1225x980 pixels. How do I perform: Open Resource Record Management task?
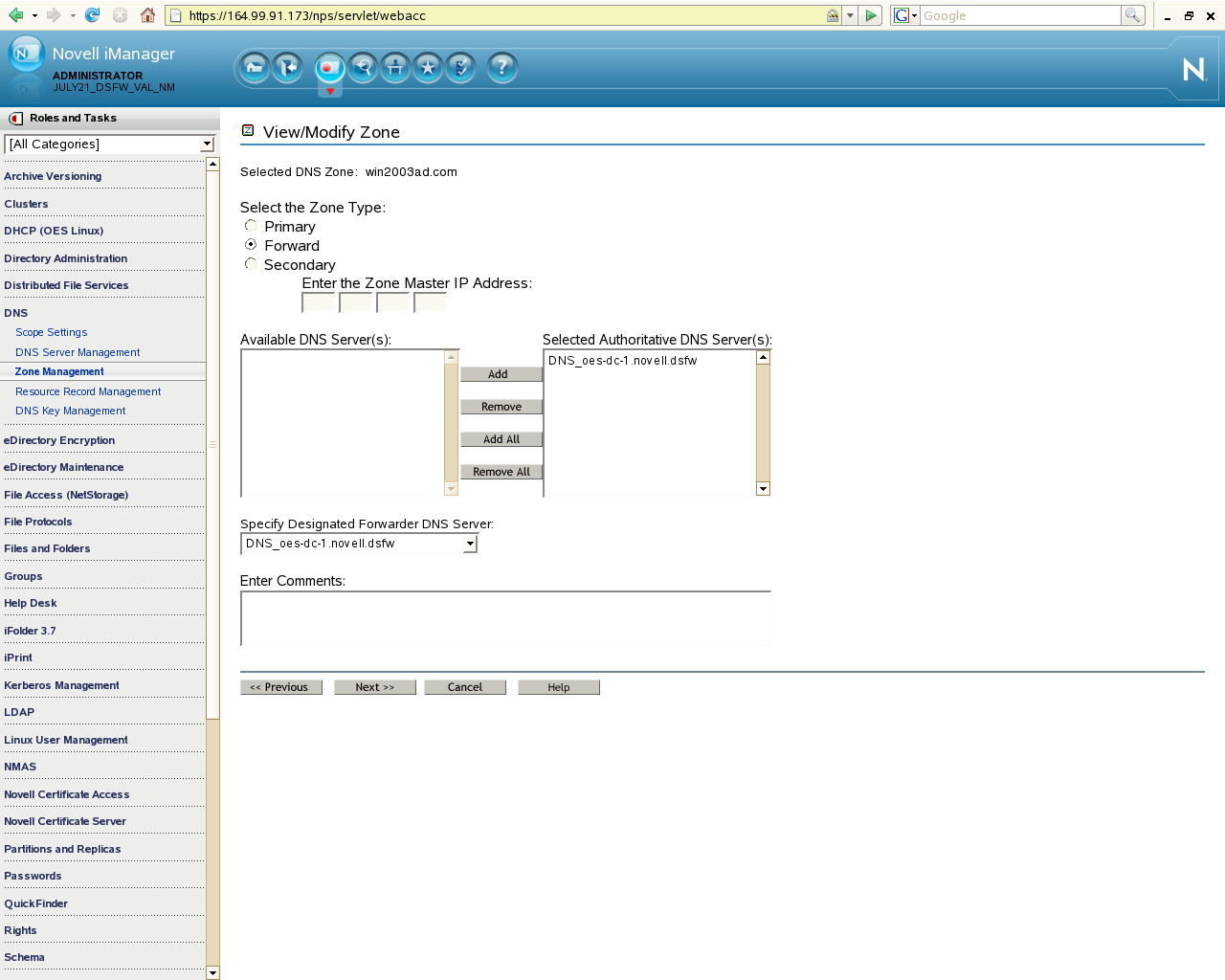(x=88, y=391)
